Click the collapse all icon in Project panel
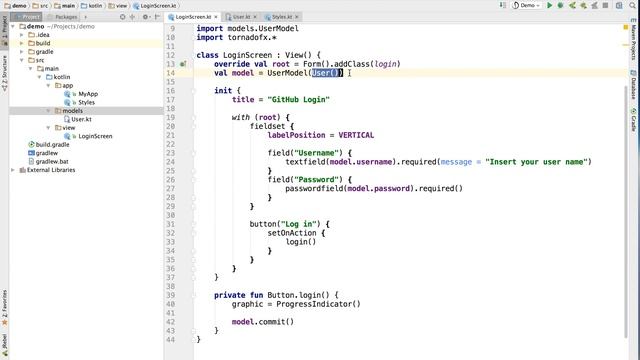 132,17
